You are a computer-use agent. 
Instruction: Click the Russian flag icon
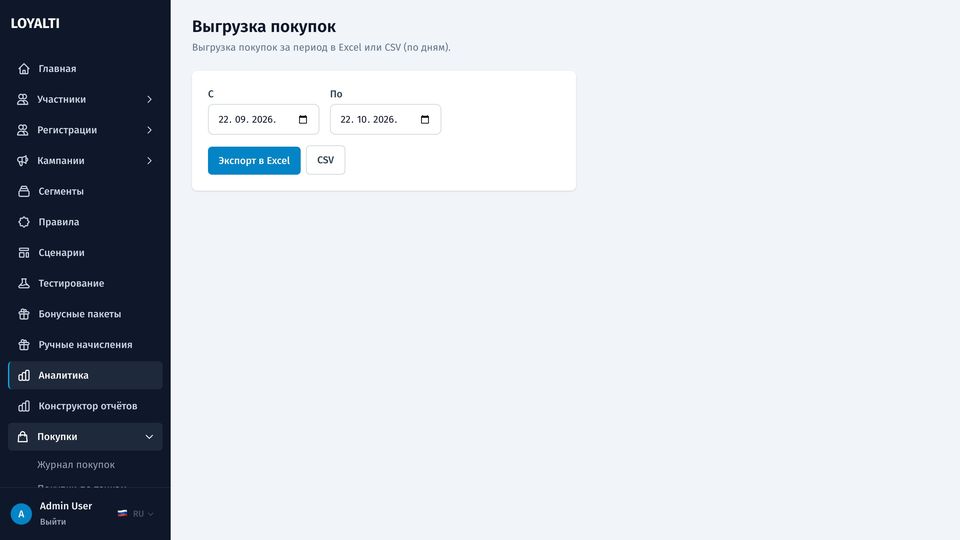(x=122, y=514)
